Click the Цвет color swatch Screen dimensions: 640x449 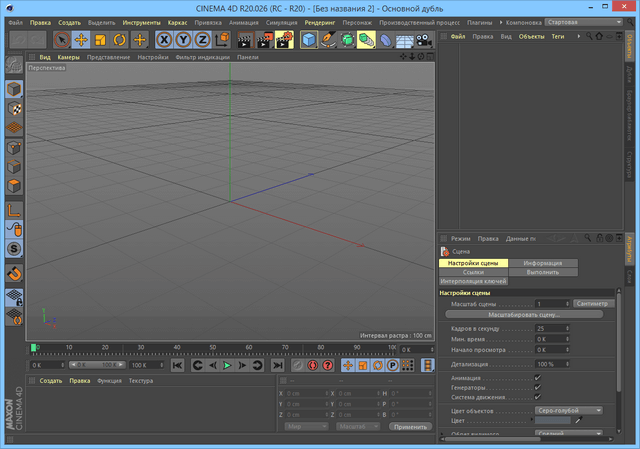[x=553, y=421]
